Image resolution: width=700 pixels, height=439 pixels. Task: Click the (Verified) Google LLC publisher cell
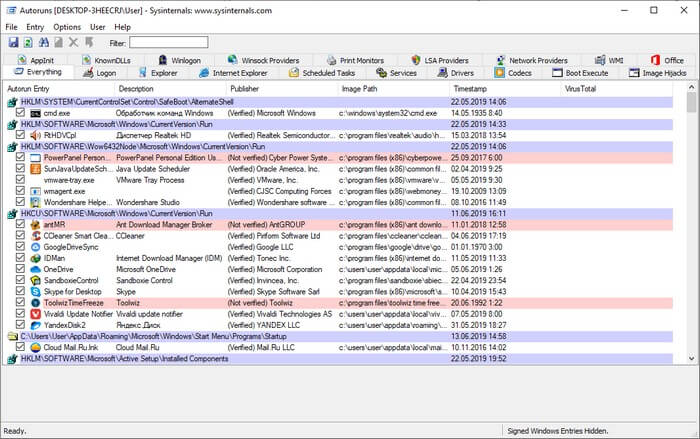click(261, 247)
